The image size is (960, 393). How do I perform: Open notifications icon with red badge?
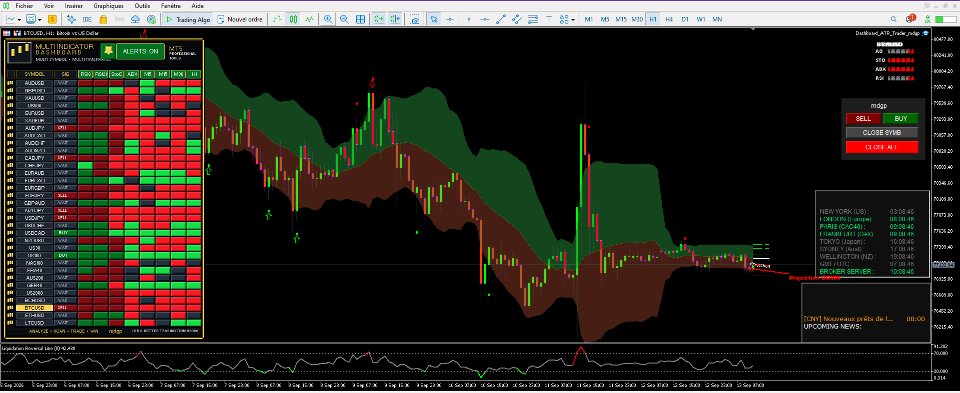[x=910, y=19]
